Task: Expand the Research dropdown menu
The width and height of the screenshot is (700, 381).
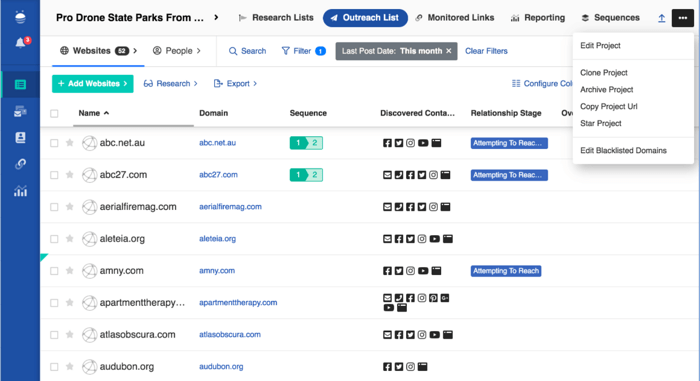Action: (171, 84)
